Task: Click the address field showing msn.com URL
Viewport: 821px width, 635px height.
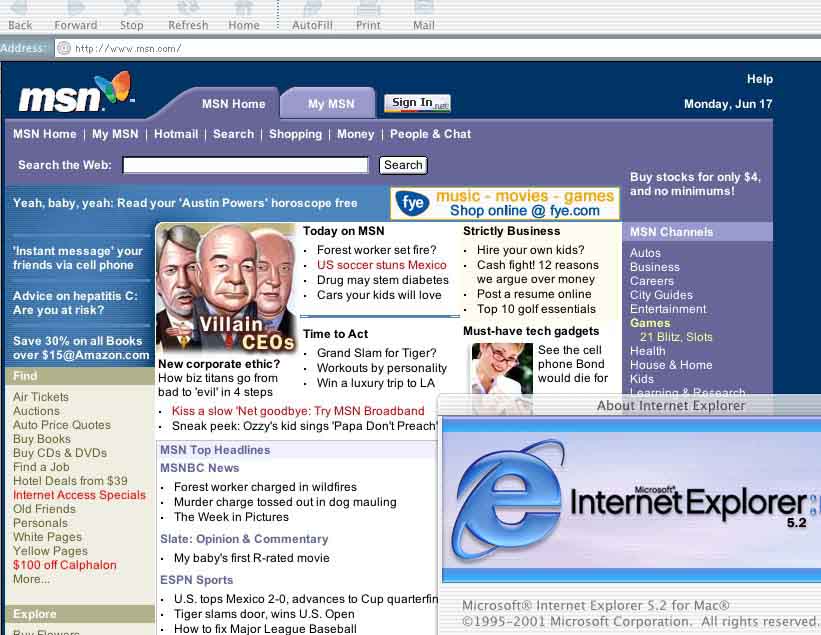Action: point(438,48)
